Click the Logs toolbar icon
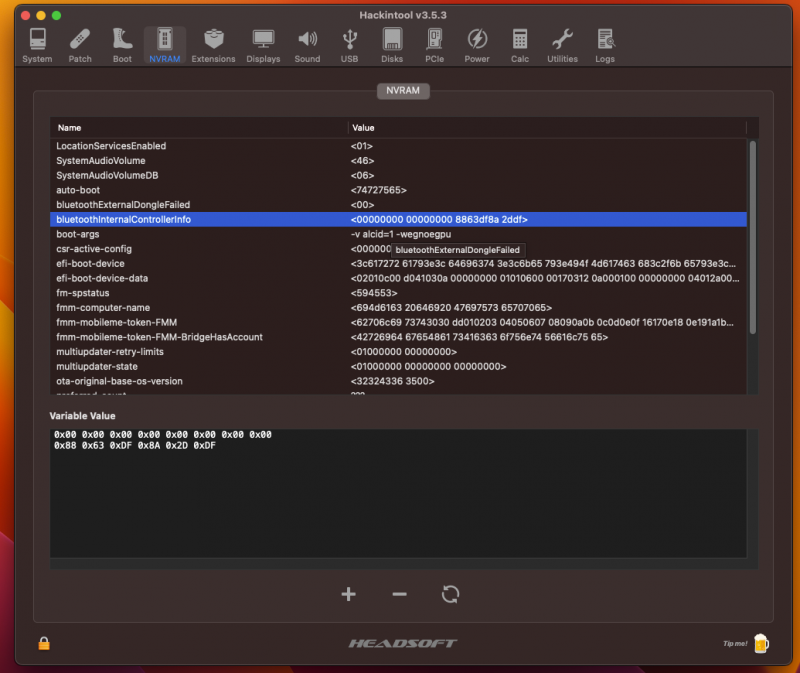Image resolution: width=800 pixels, height=673 pixels. tap(605, 40)
